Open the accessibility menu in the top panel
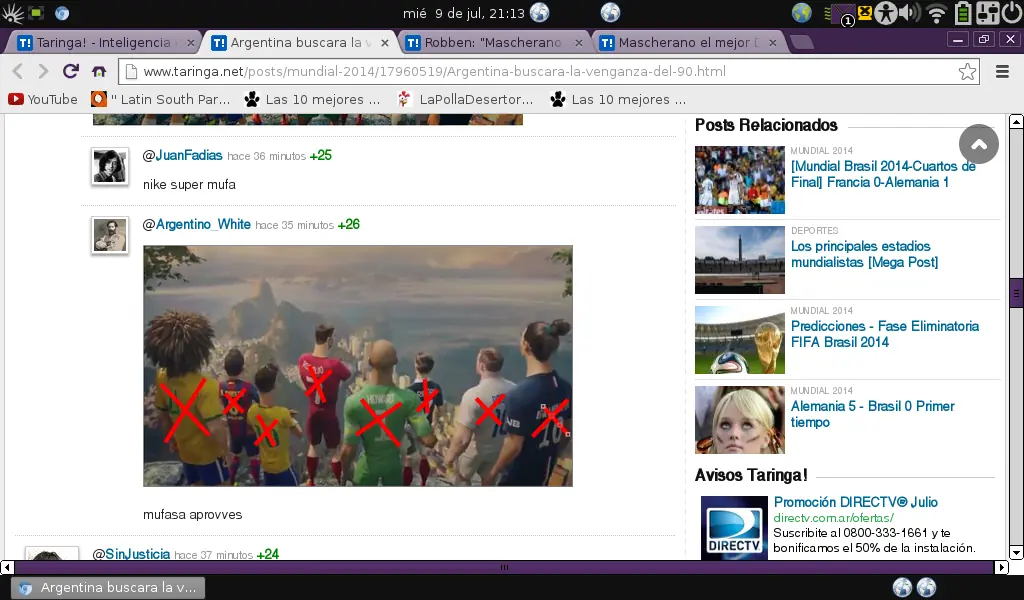This screenshot has width=1024, height=600. click(x=886, y=13)
